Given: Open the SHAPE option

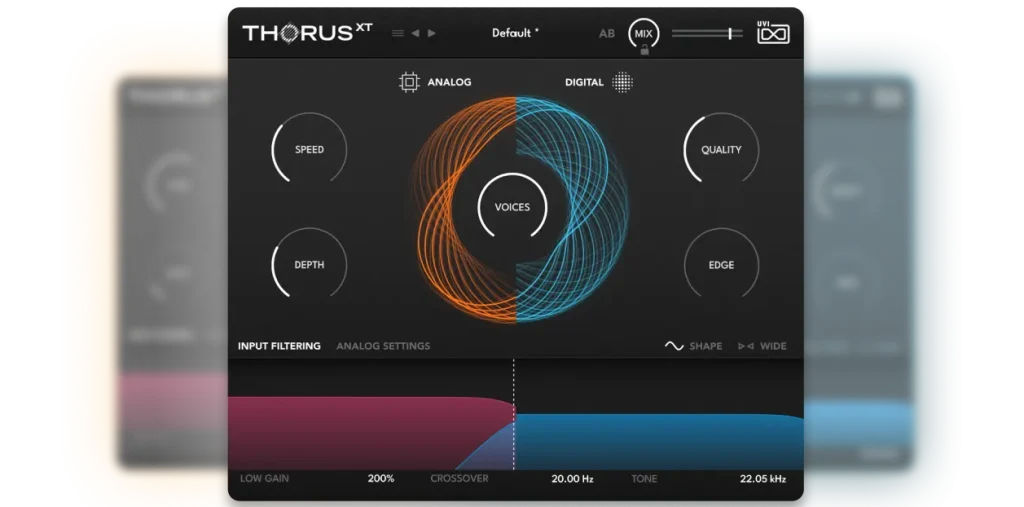Looking at the screenshot, I should coord(706,346).
